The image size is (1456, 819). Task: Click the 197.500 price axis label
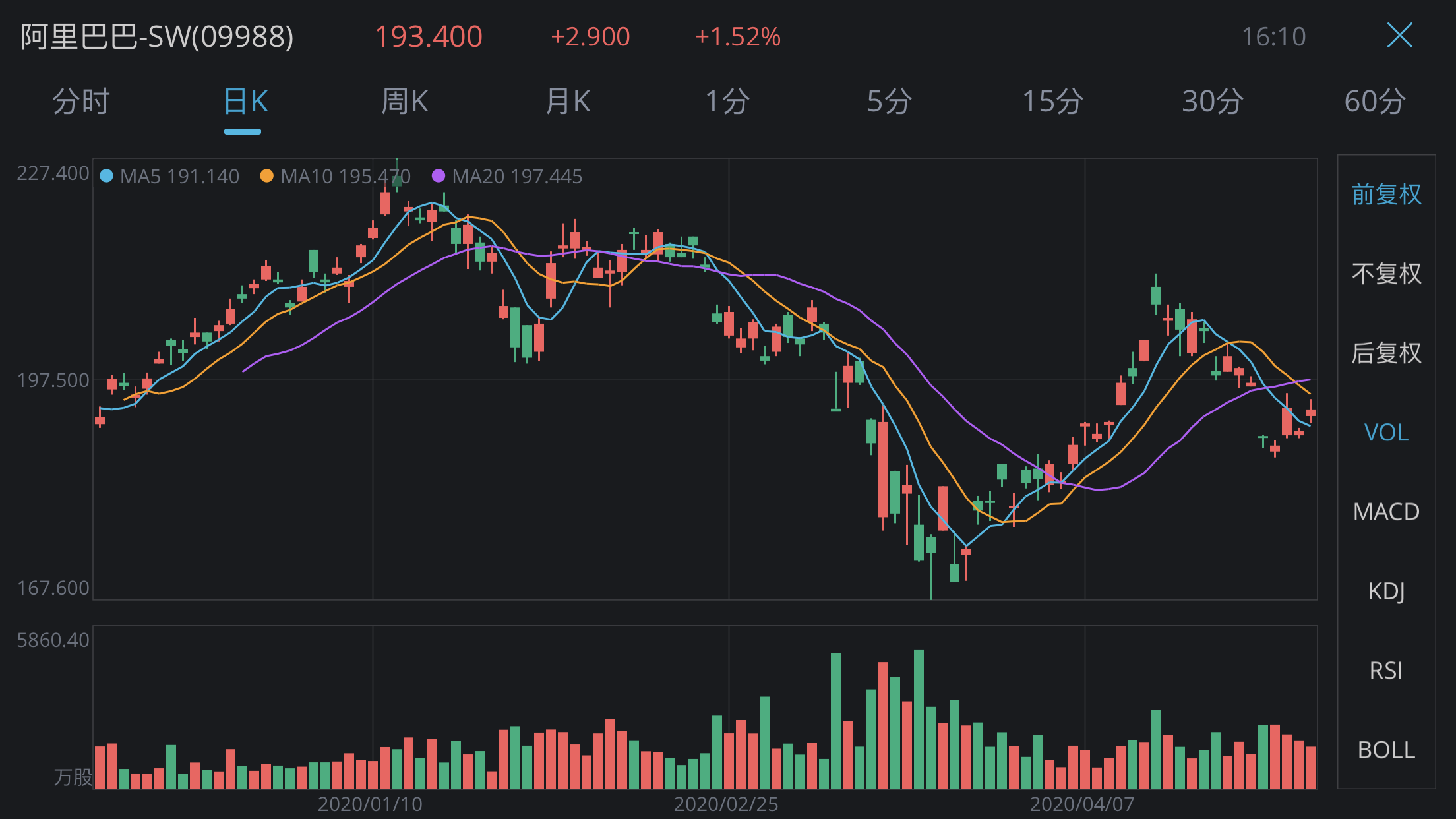[53, 380]
